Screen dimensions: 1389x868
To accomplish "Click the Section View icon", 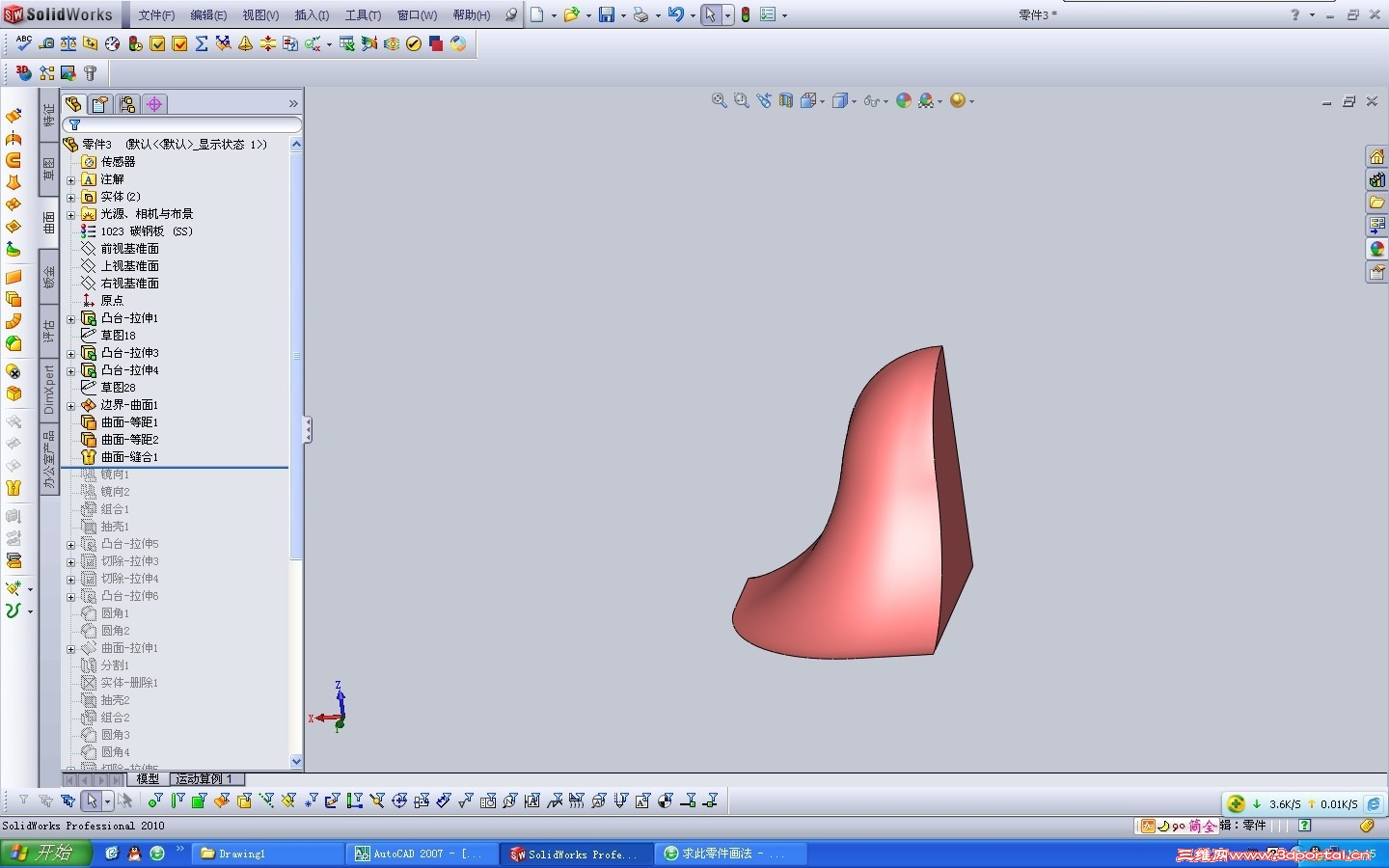I will pyautogui.click(x=786, y=100).
